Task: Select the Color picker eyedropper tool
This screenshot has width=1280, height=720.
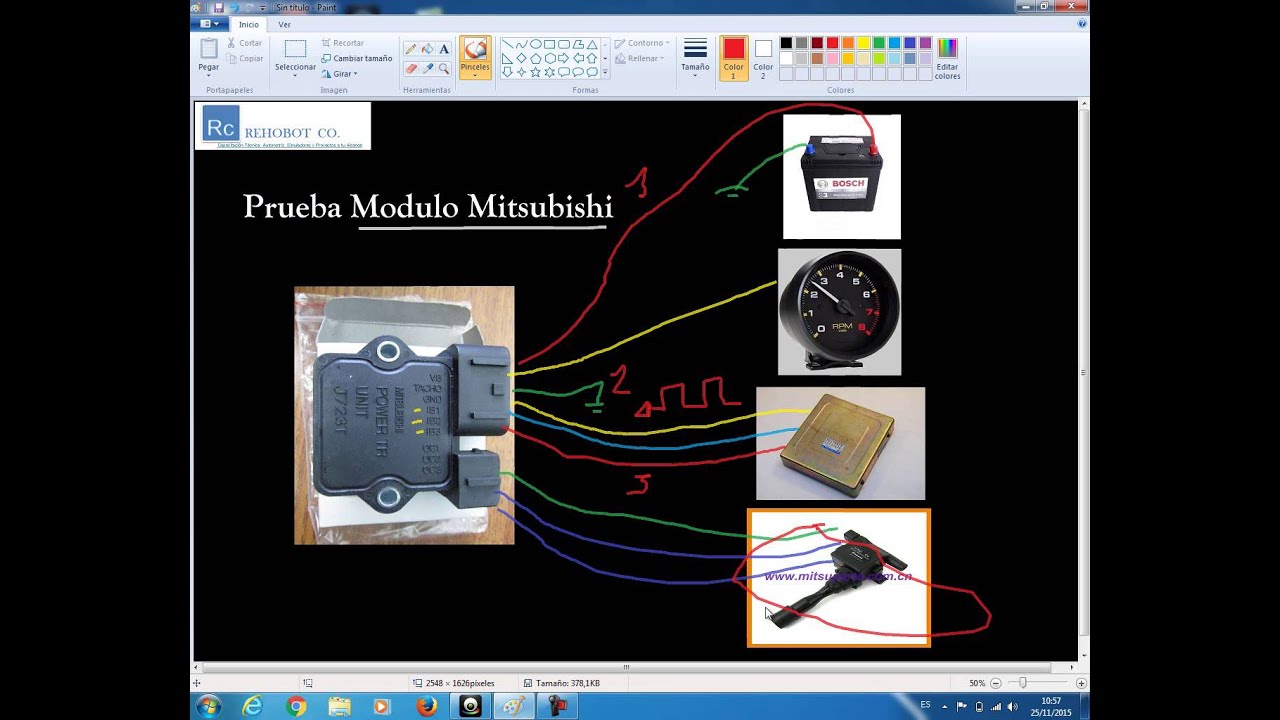Action: [x=427, y=68]
